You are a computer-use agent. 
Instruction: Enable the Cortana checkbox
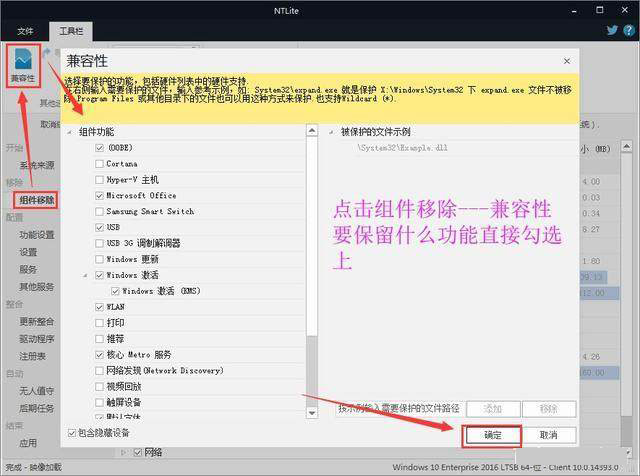[99, 164]
